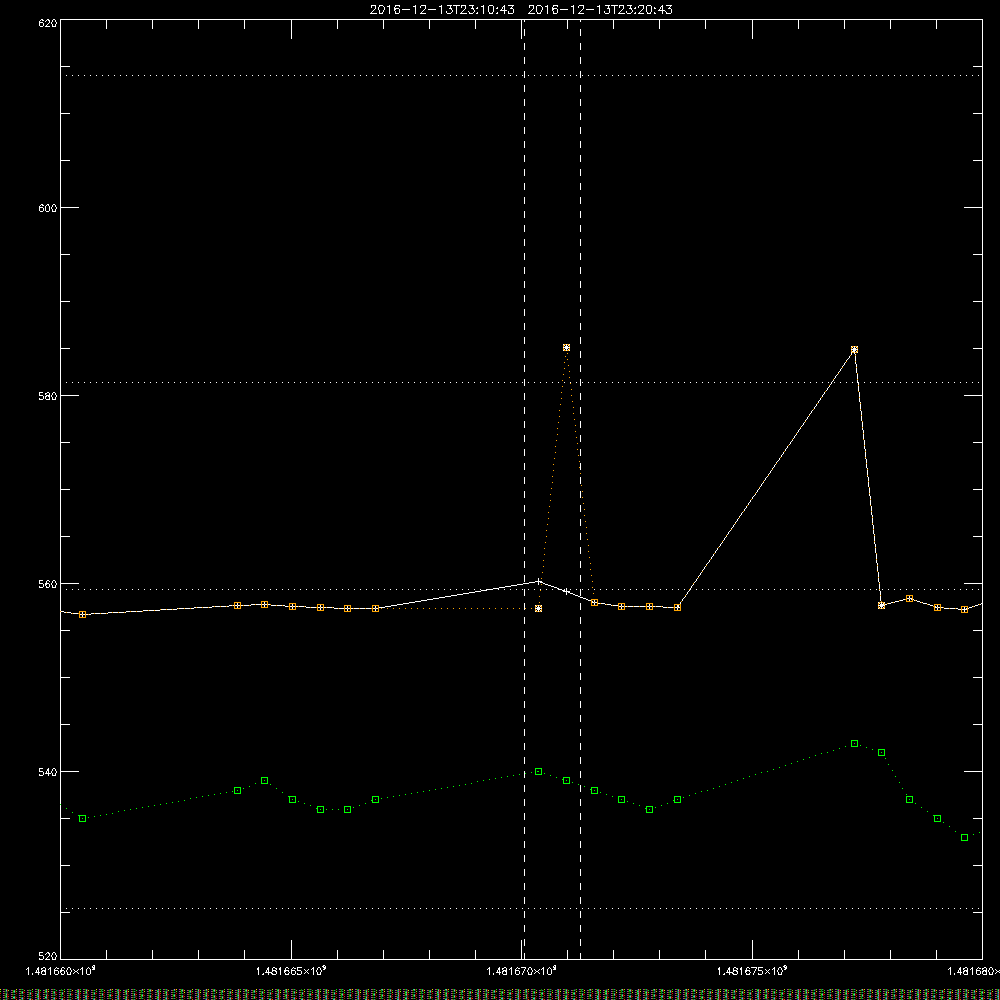Select the 520 y-axis label
Screen dimensions: 1000x1000
48,956
